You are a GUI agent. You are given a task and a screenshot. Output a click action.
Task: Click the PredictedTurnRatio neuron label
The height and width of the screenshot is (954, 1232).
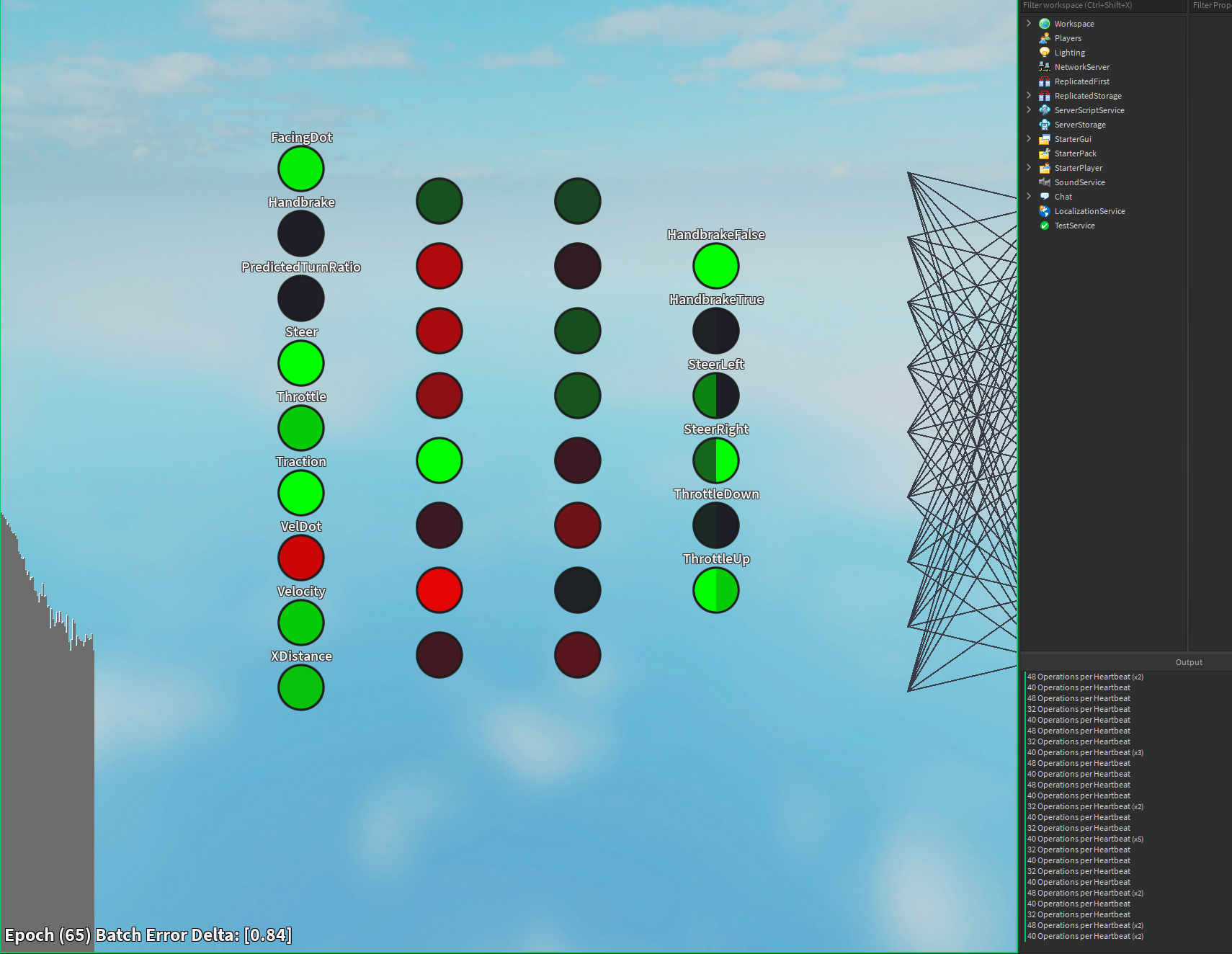[x=301, y=267]
